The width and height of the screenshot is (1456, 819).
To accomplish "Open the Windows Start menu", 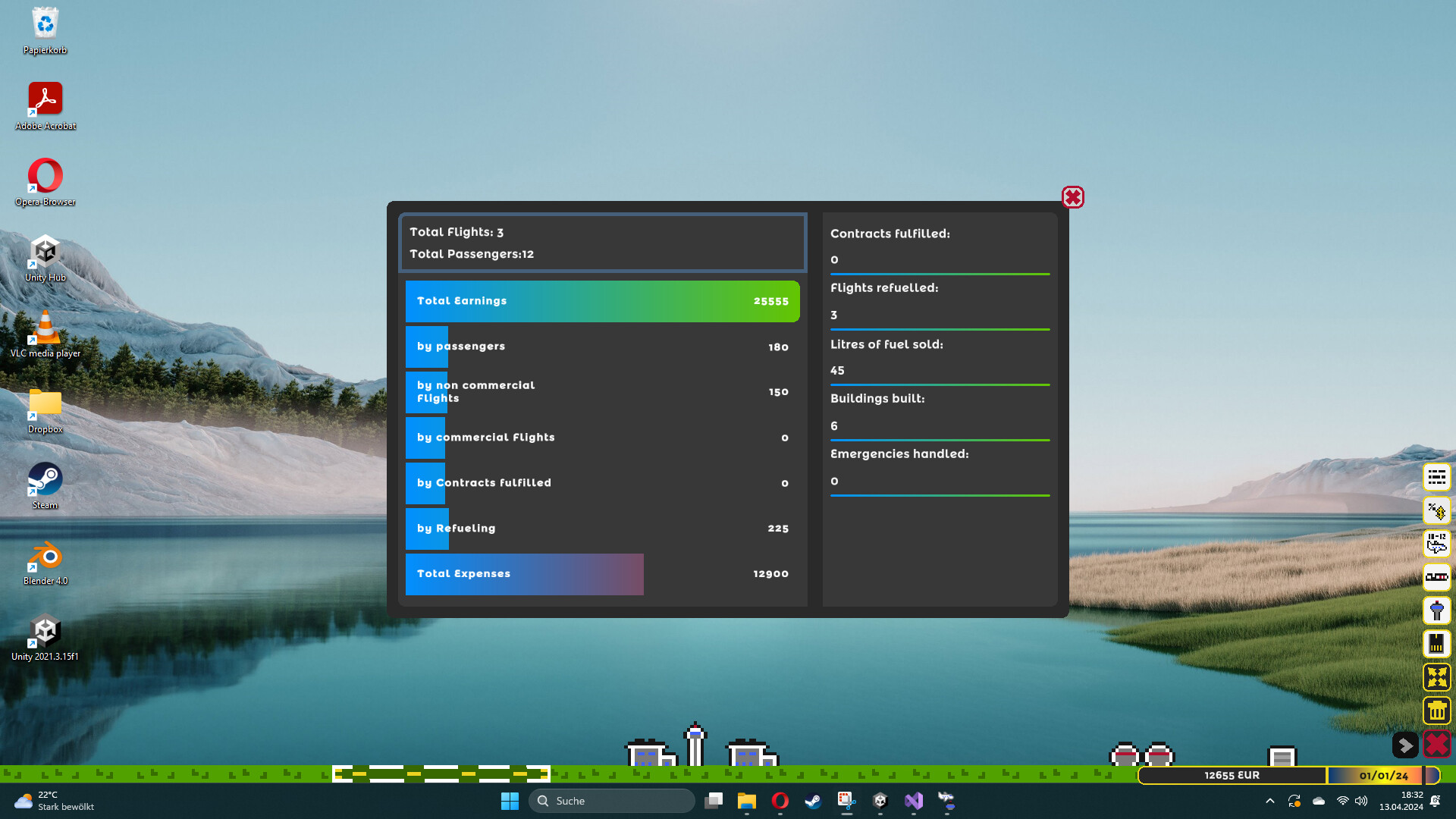I will 510,801.
